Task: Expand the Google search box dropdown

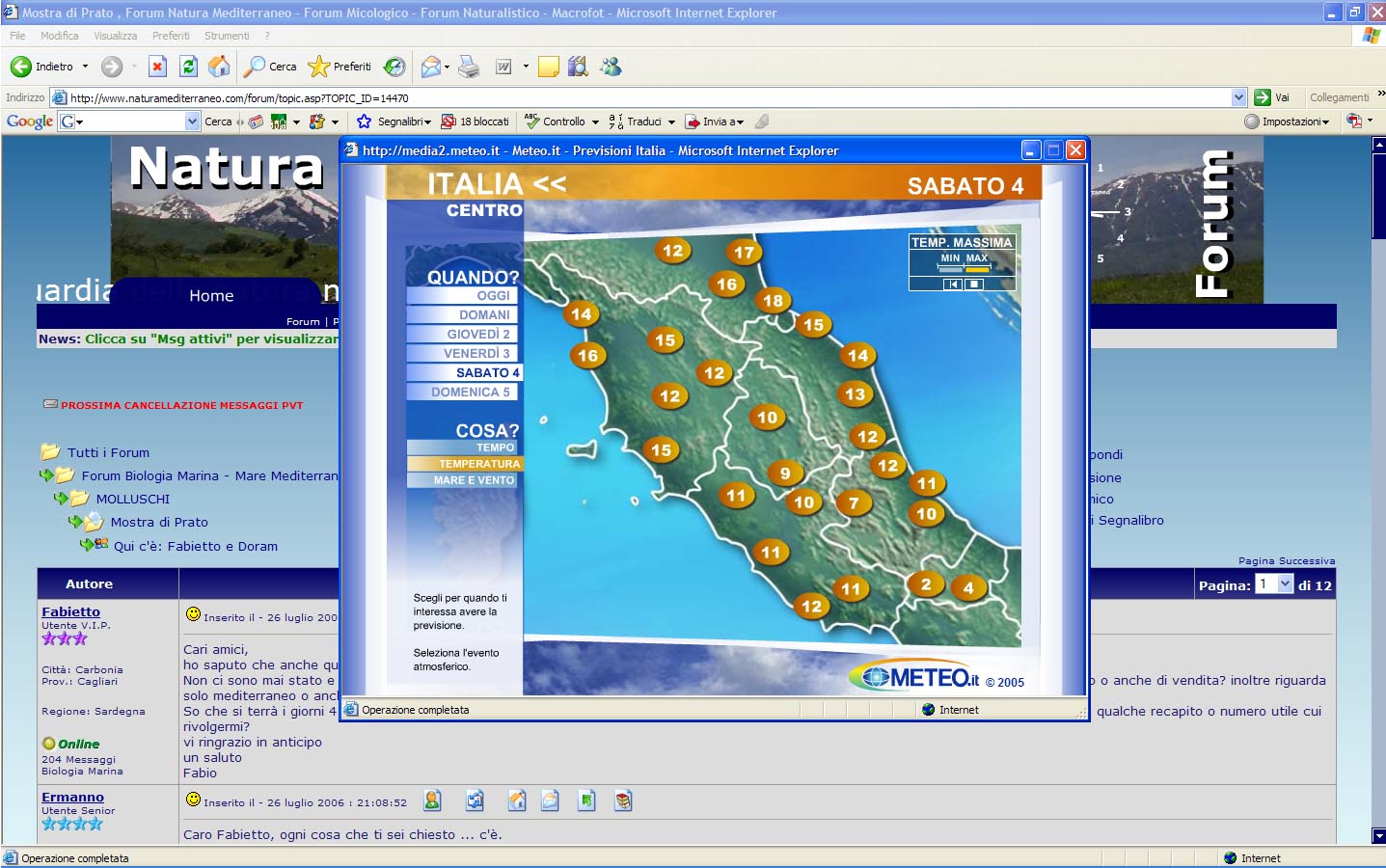Action: pos(192,122)
